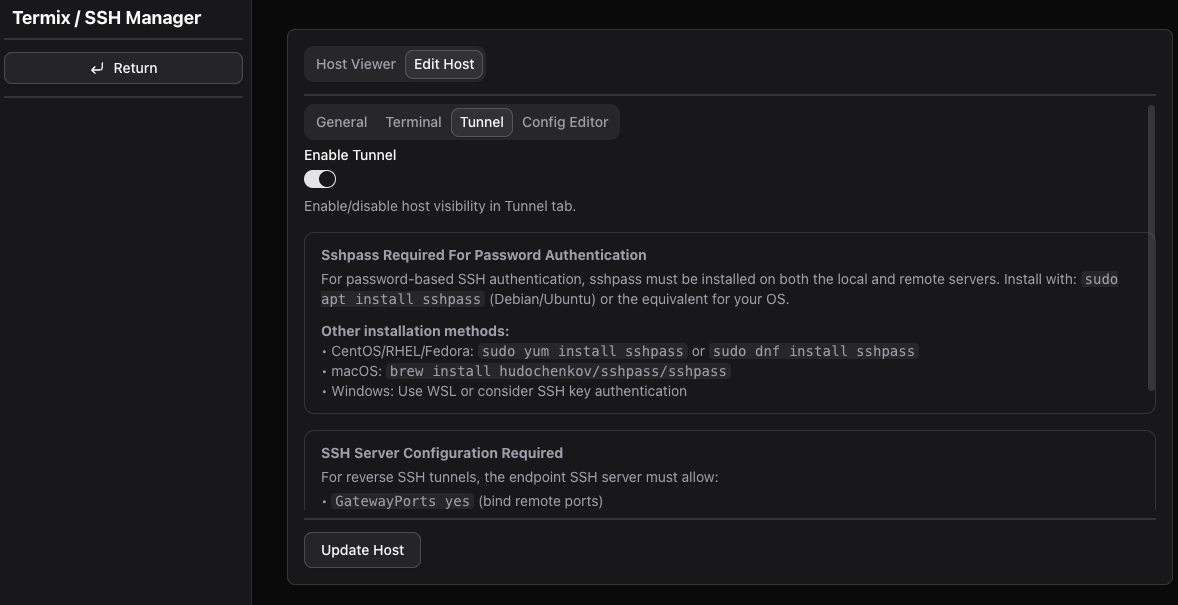The image size is (1178, 605).
Task: Click the Windows WSL recommendation line
Action: [504, 391]
